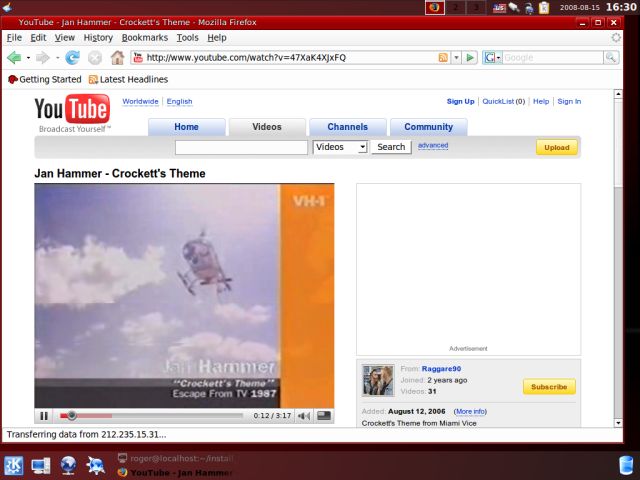Open the Home page icon in toolbar
Image resolution: width=640 pixels, height=480 pixels.
point(117,58)
